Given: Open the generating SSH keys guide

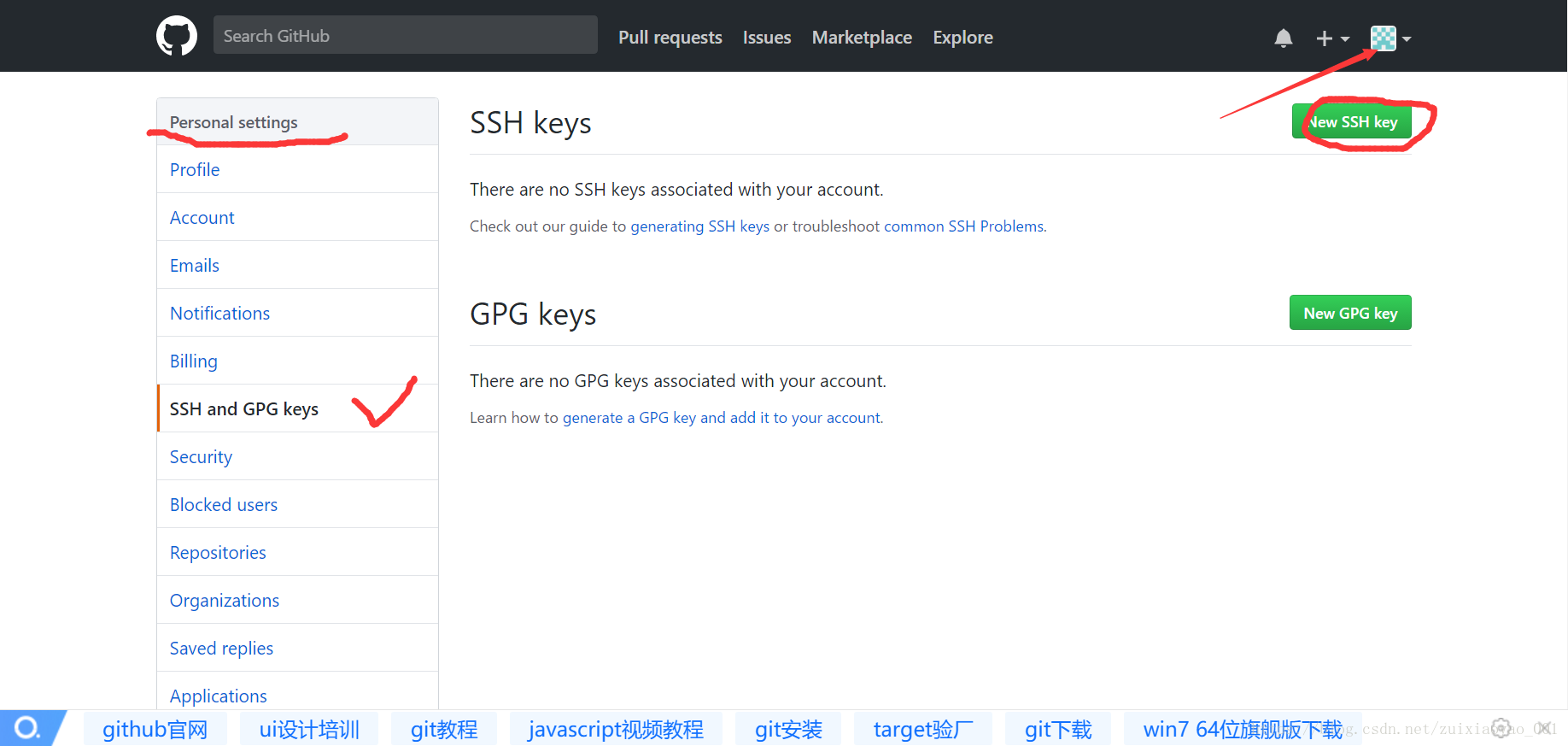Looking at the screenshot, I should pos(700,226).
